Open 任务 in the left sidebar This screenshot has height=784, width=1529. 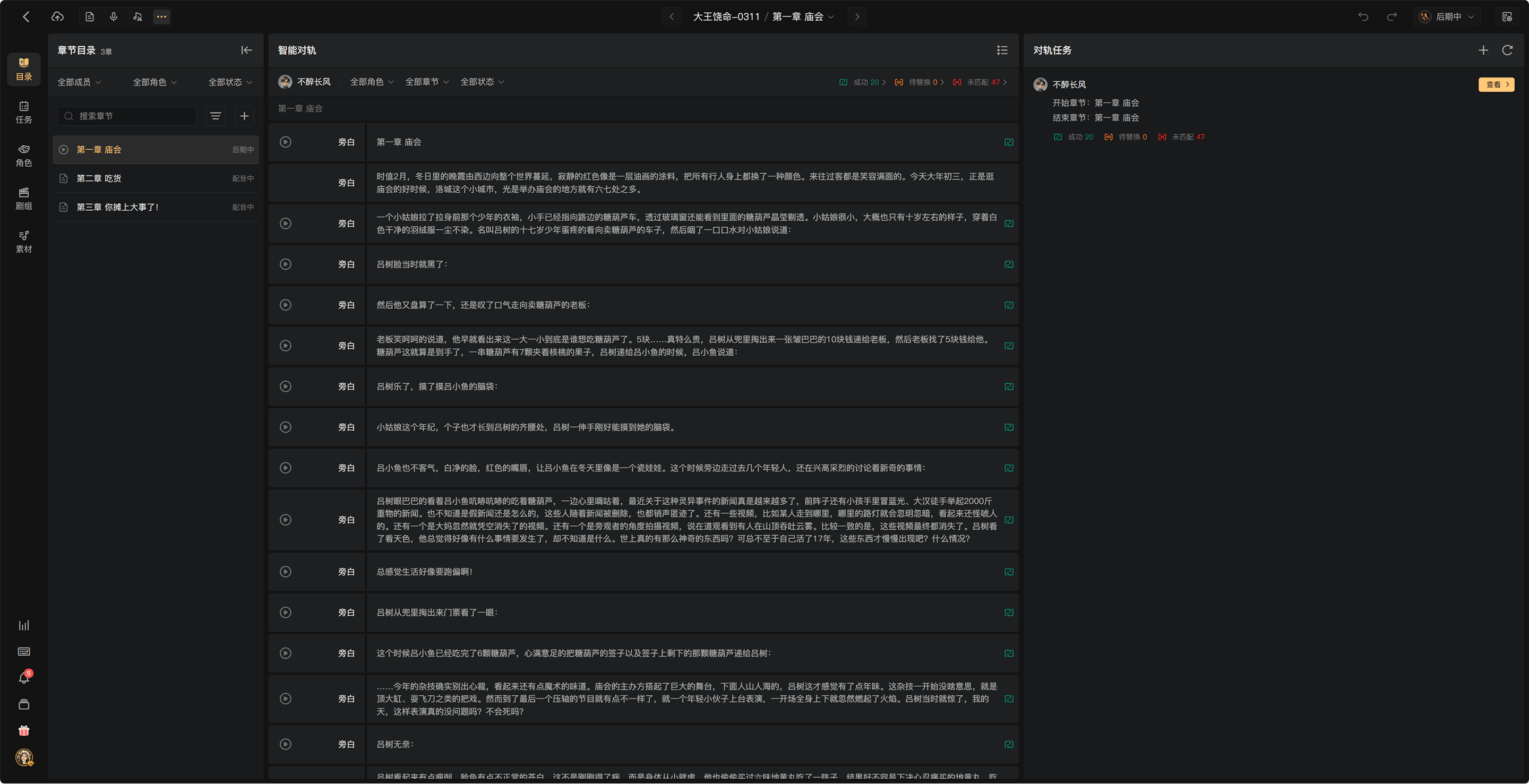[x=24, y=112]
